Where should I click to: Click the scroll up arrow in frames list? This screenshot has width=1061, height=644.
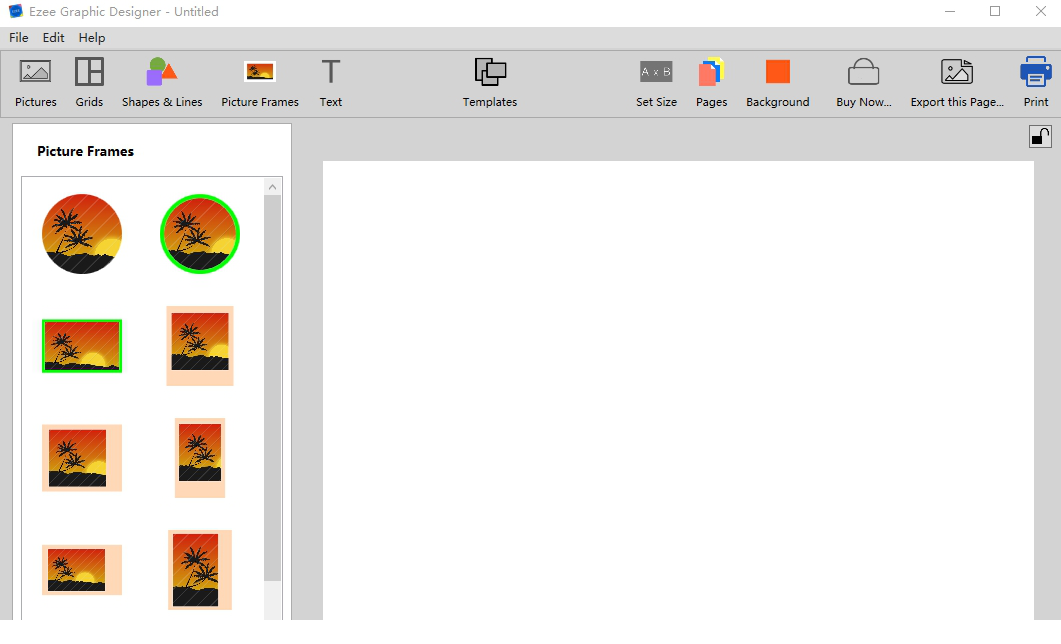[x=272, y=187]
